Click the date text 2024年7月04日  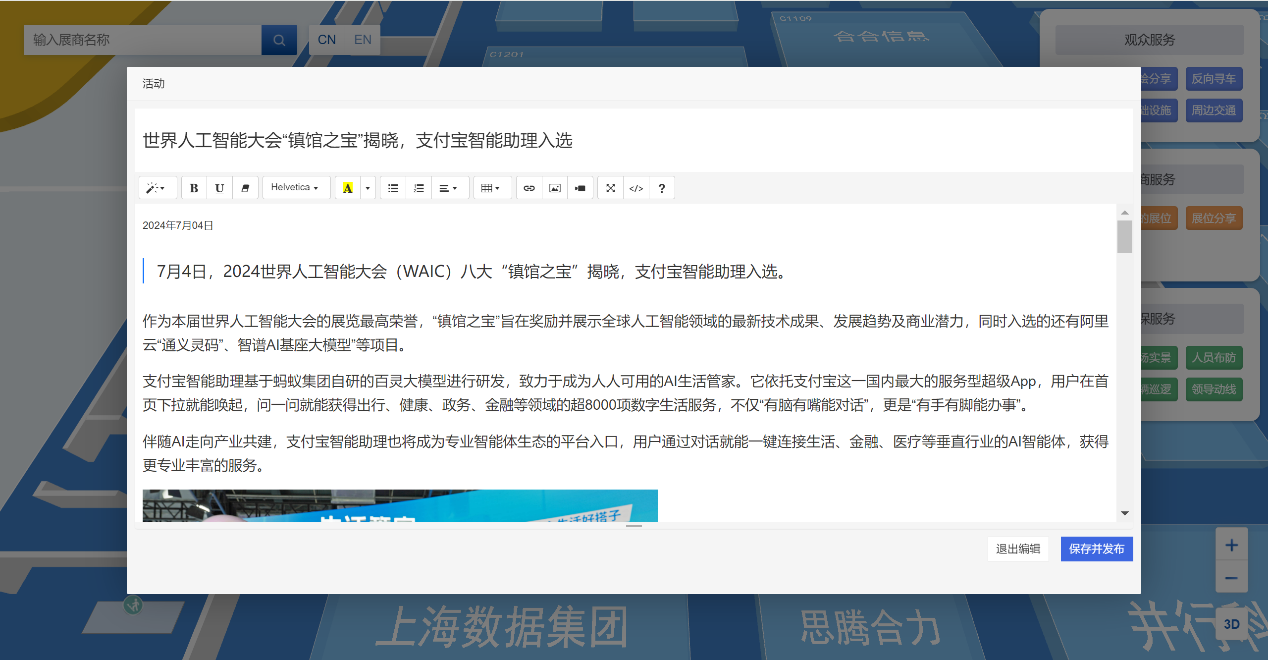(178, 226)
